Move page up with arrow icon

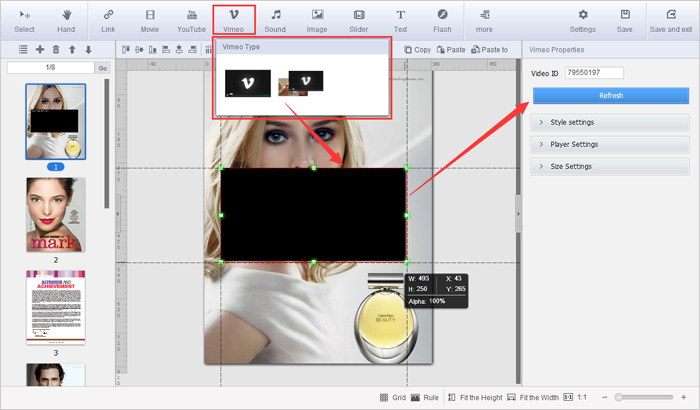coord(72,50)
